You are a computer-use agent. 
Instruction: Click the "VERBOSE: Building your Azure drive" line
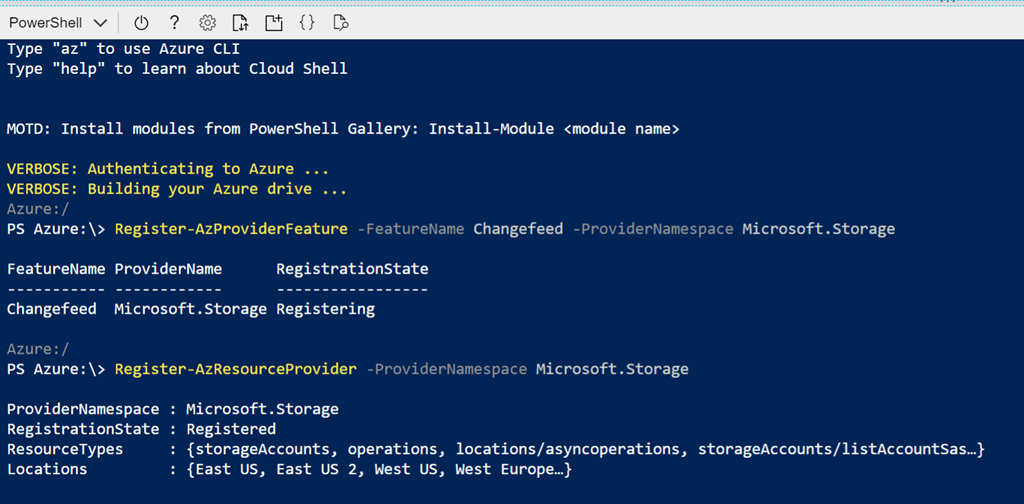177,189
